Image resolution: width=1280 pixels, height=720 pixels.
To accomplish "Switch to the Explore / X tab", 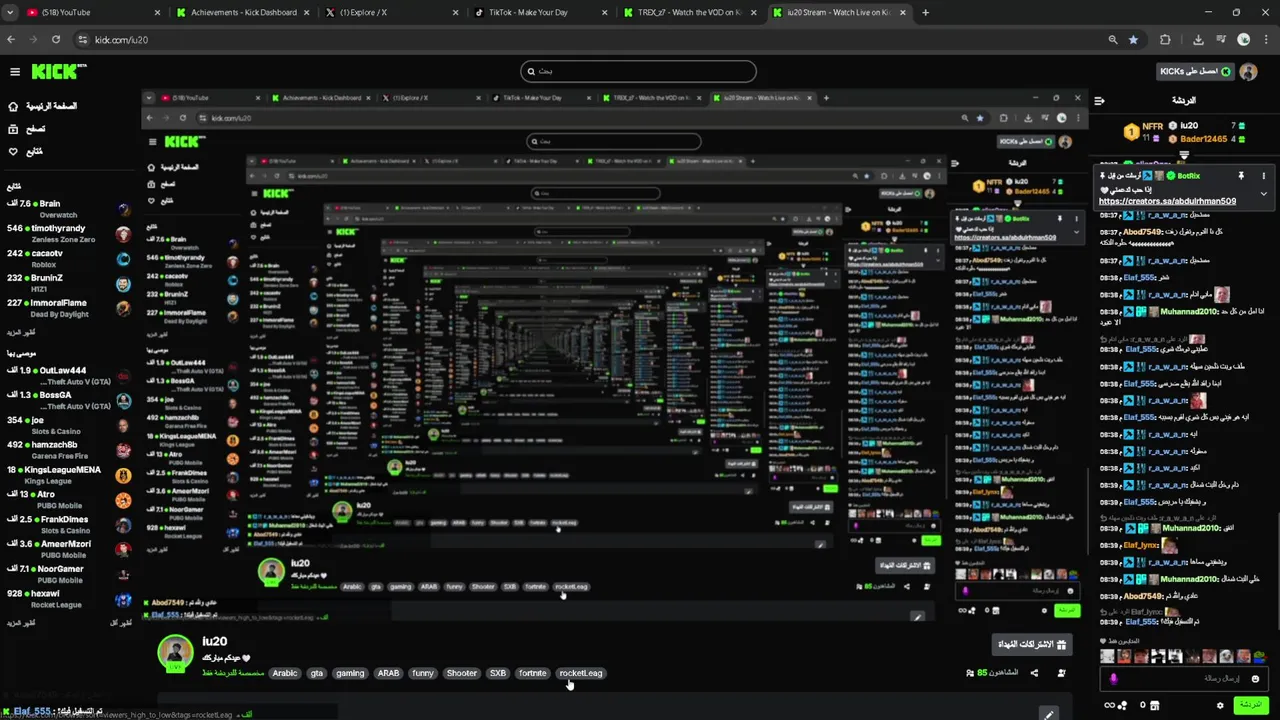I will click(x=390, y=12).
